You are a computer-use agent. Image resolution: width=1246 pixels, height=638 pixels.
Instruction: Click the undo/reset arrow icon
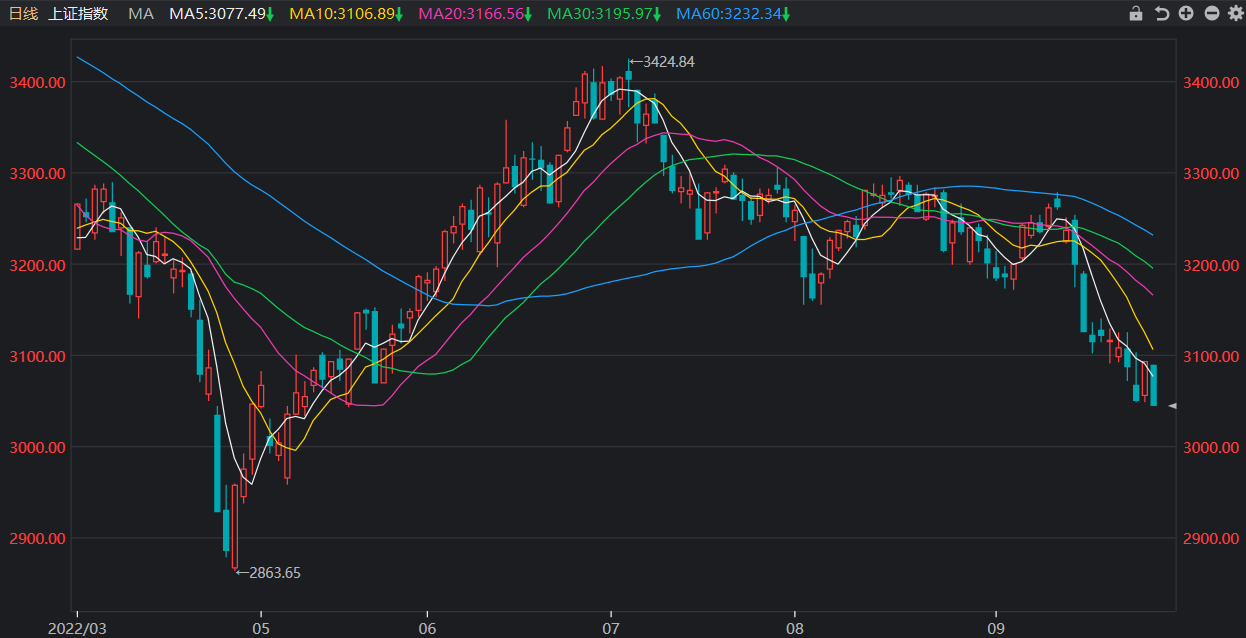pos(1161,14)
